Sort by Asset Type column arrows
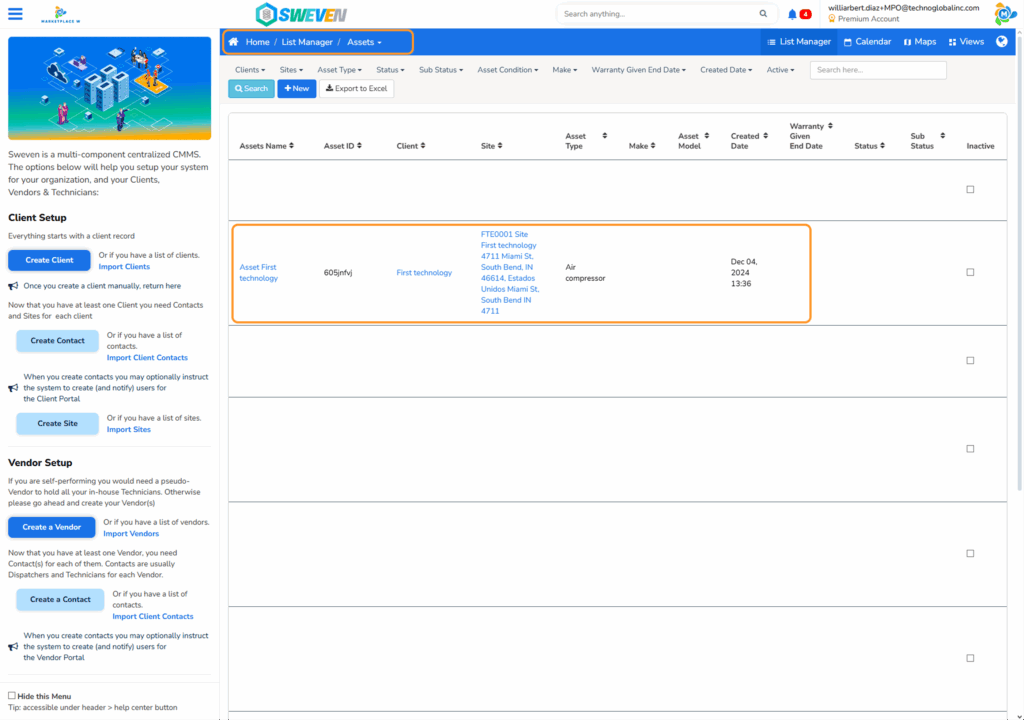 click(x=605, y=136)
